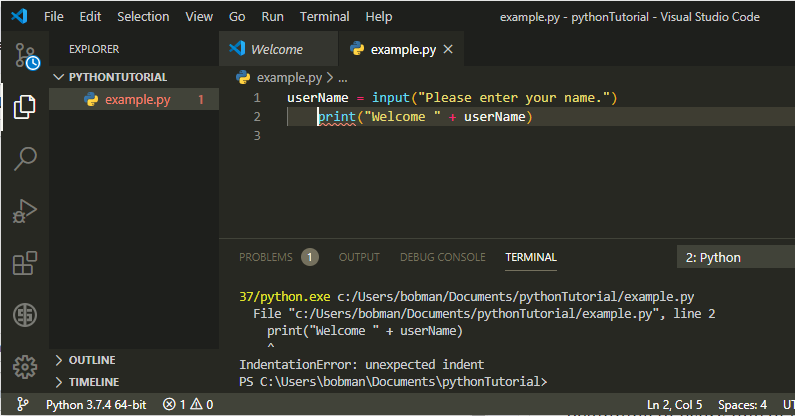Open the Terminal menu
The image size is (795, 416).
(324, 17)
